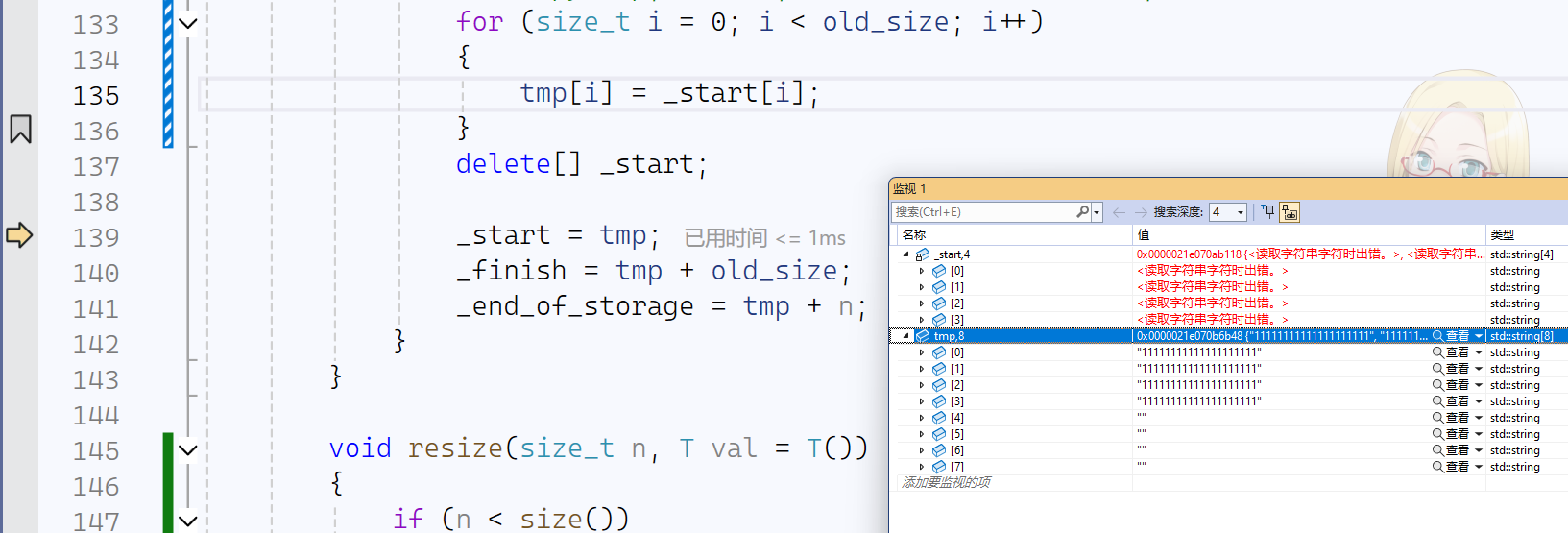
Task: Navigate forward with the right arrow in watch toolbar
Action: 1141,212
